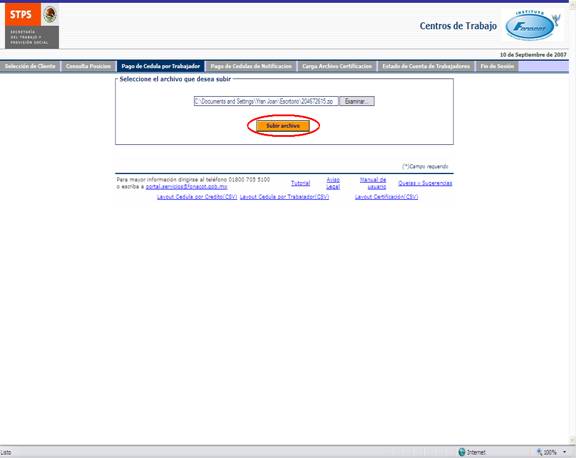This screenshot has width=576, height=458.
Task: Select Pago de Cedula por Trabajador tab
Action: 161,66
